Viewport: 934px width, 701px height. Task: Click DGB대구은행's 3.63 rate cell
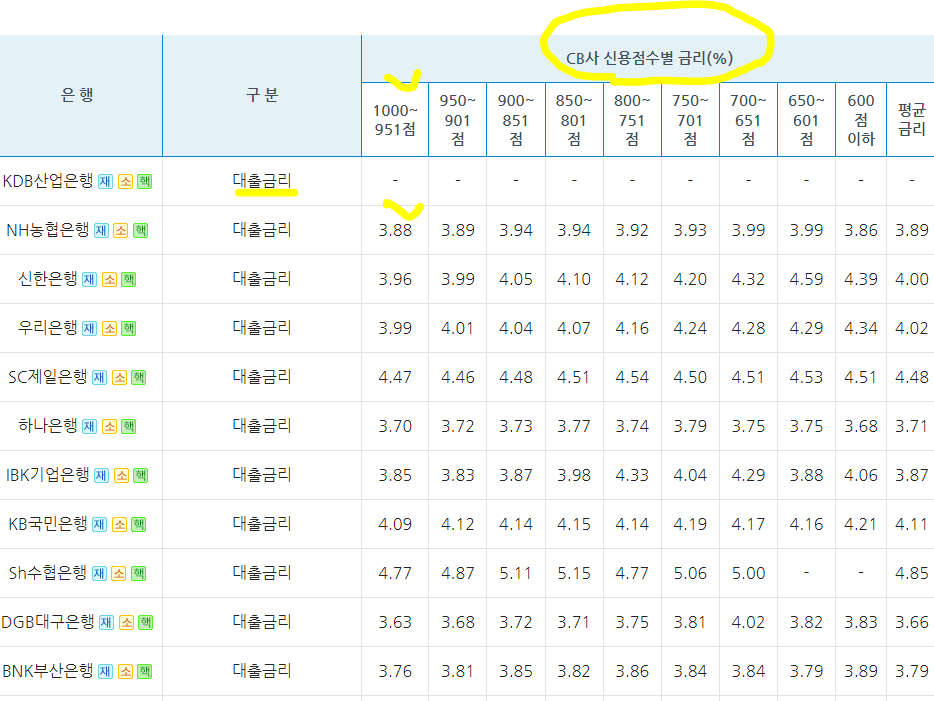click(395, 622)
